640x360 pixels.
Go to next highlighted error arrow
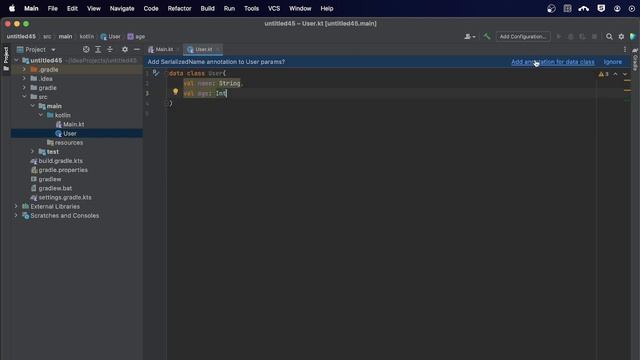[625, 74]
